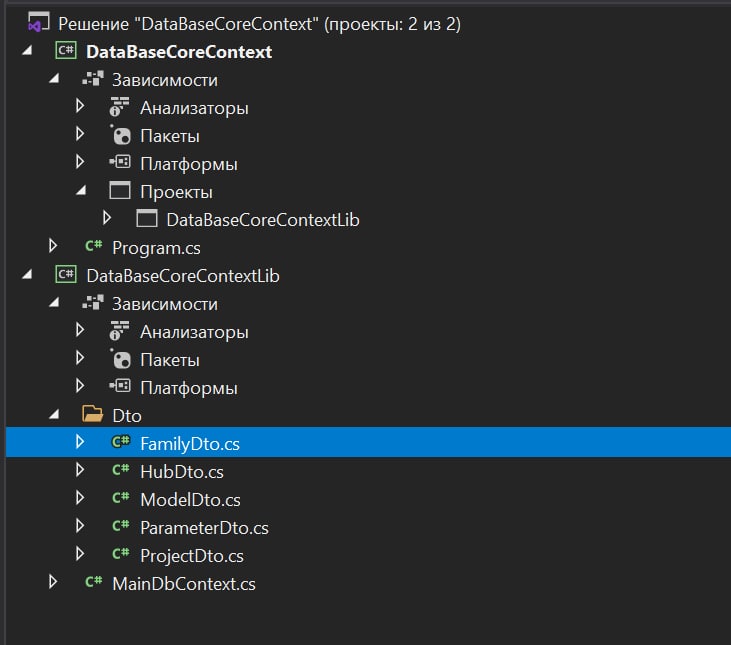Viewport: 731px width, 645px height.
Task: Select the solution row labeled Решение "DataBaseCoreContext"
Action: 259,24
